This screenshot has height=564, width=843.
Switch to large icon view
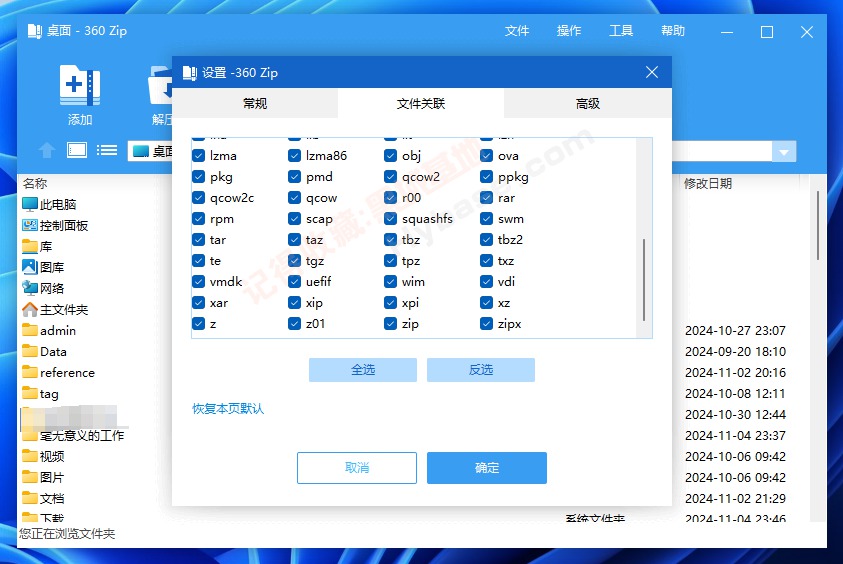point(77,151)
